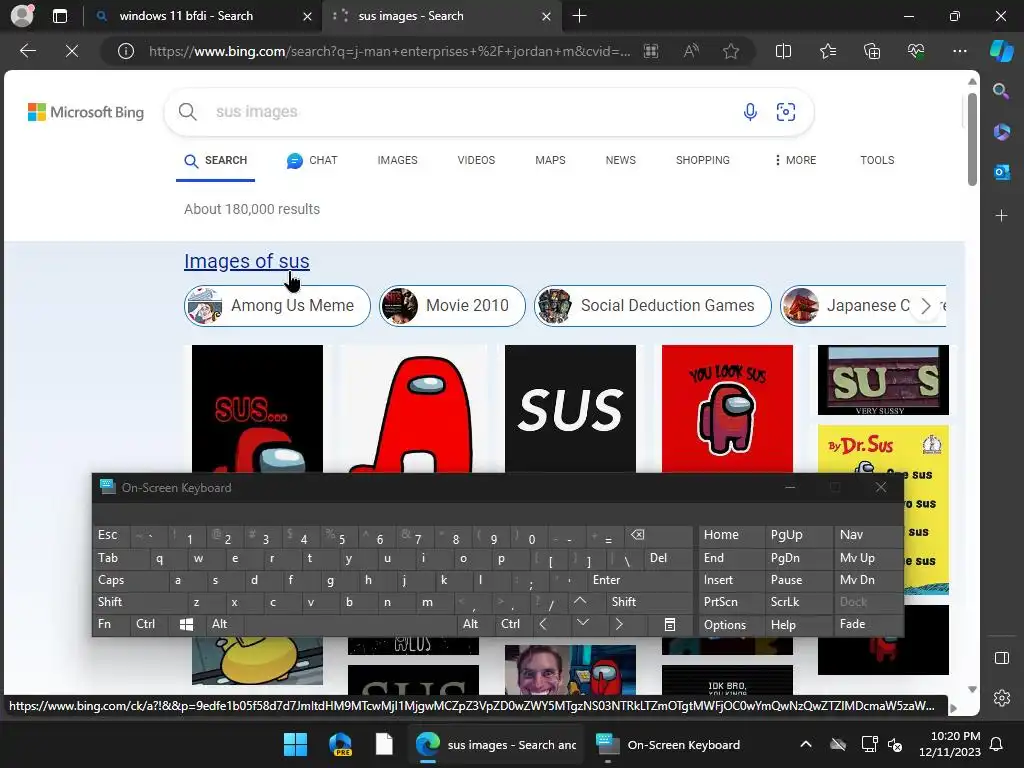This screenshot has height=768, width=1024.
Task: Go back to previous page
Action: click(27, 51)
